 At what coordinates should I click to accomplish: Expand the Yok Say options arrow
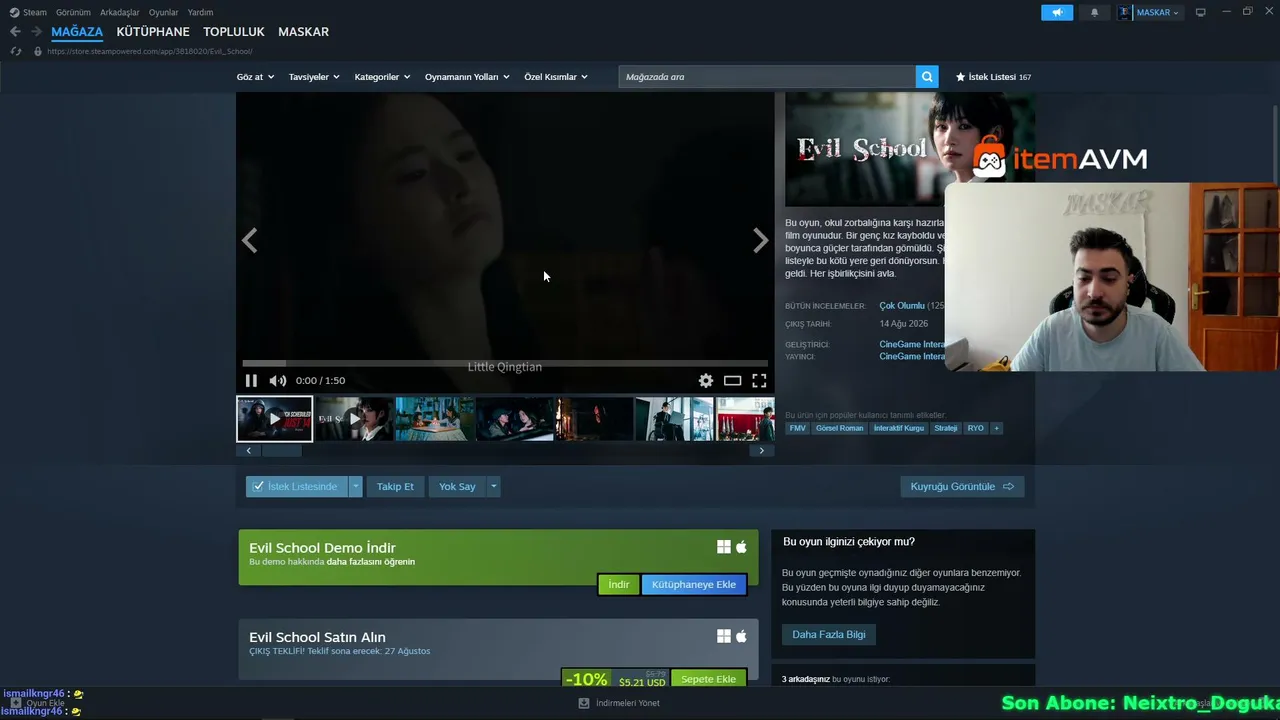point(493,487)
